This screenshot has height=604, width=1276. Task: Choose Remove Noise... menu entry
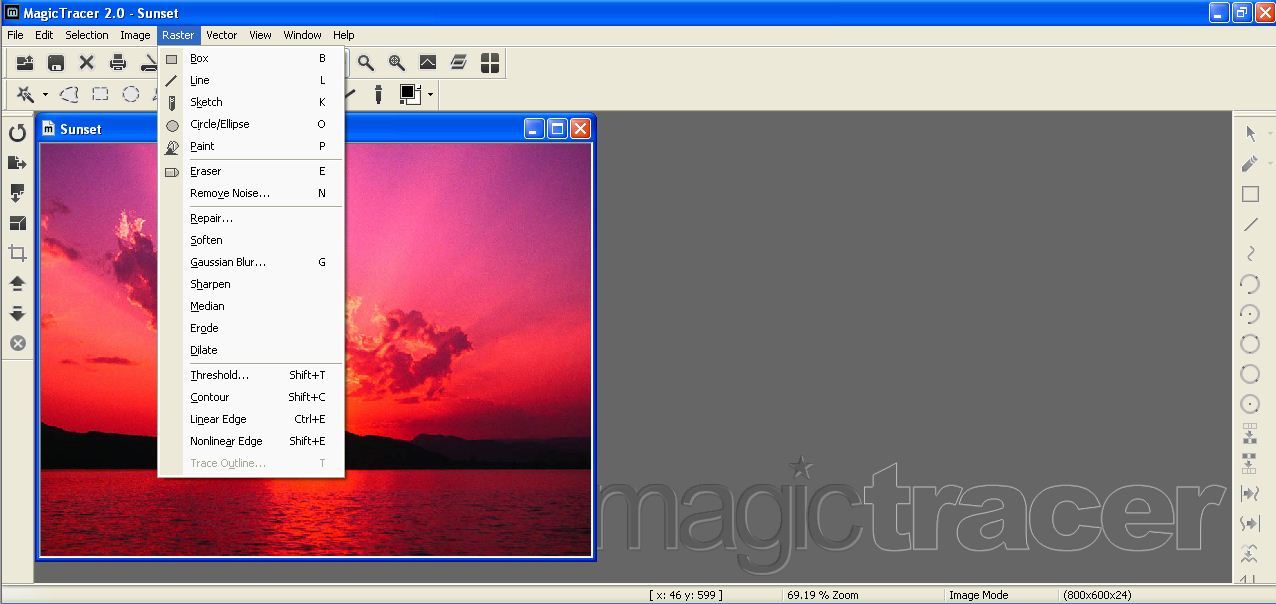click(x=251, y=193)
